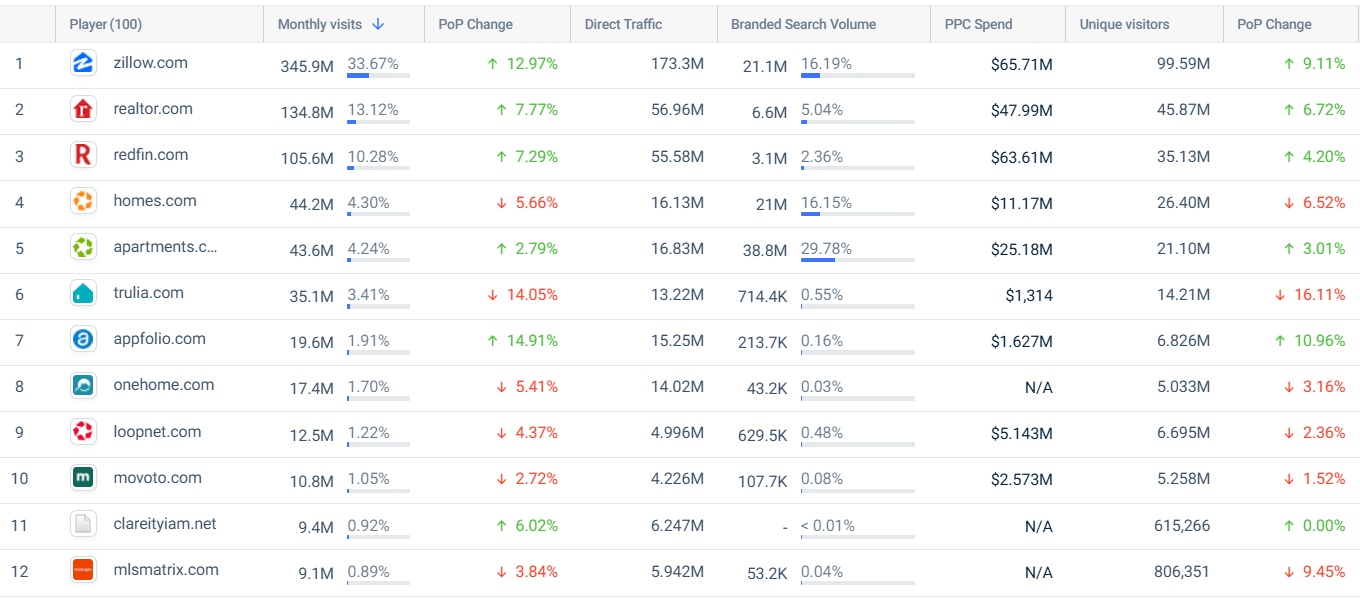
Task: Sort by Unique visitors column header
Action: [1124, 24]
